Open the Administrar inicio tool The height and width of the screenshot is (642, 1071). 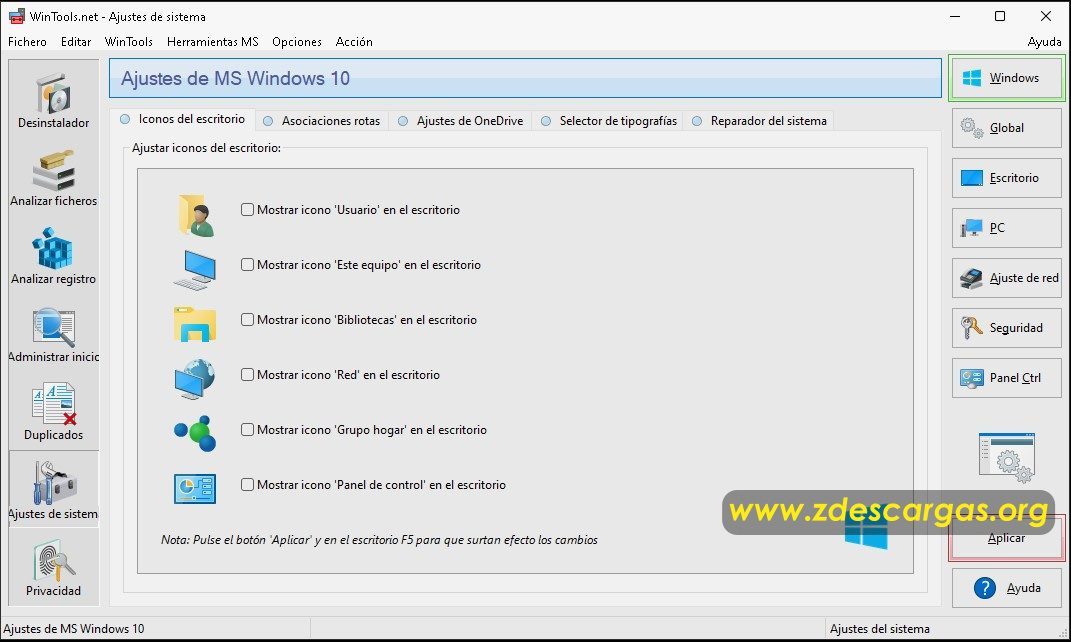(53, 334)
